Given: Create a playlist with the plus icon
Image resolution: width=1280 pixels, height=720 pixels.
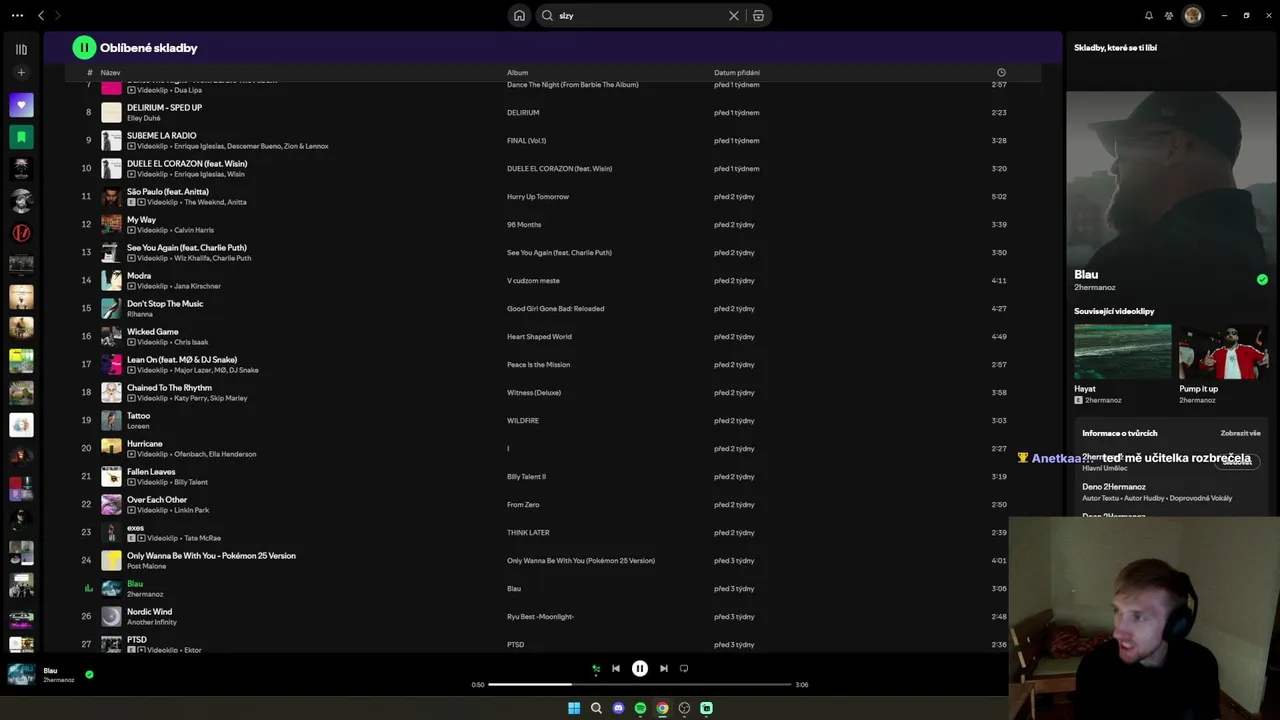Looking at the screenshot, I should click(21, 73).
